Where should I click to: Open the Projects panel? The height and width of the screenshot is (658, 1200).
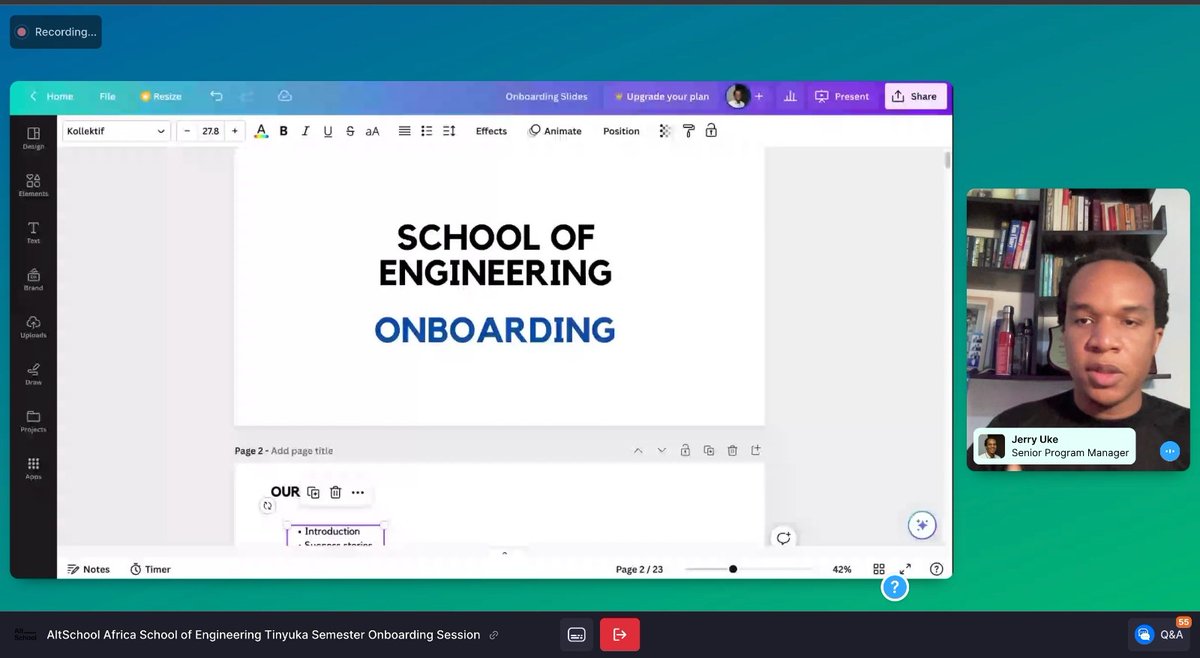[33, 421]
